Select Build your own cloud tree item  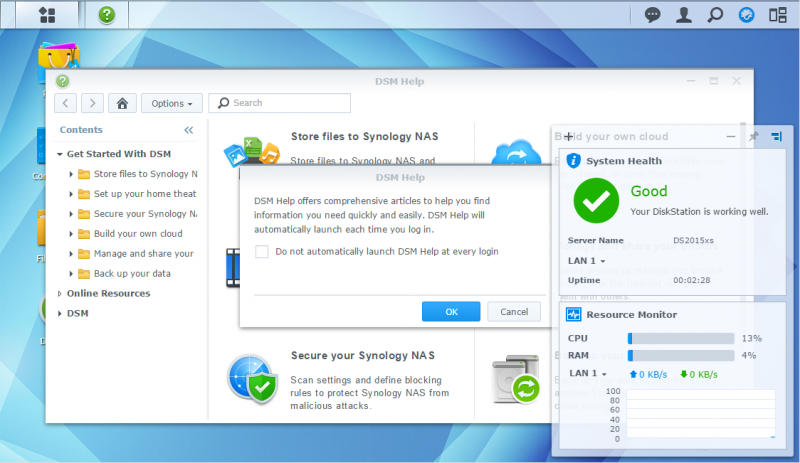pyautogui.click(x=138, y=234)
